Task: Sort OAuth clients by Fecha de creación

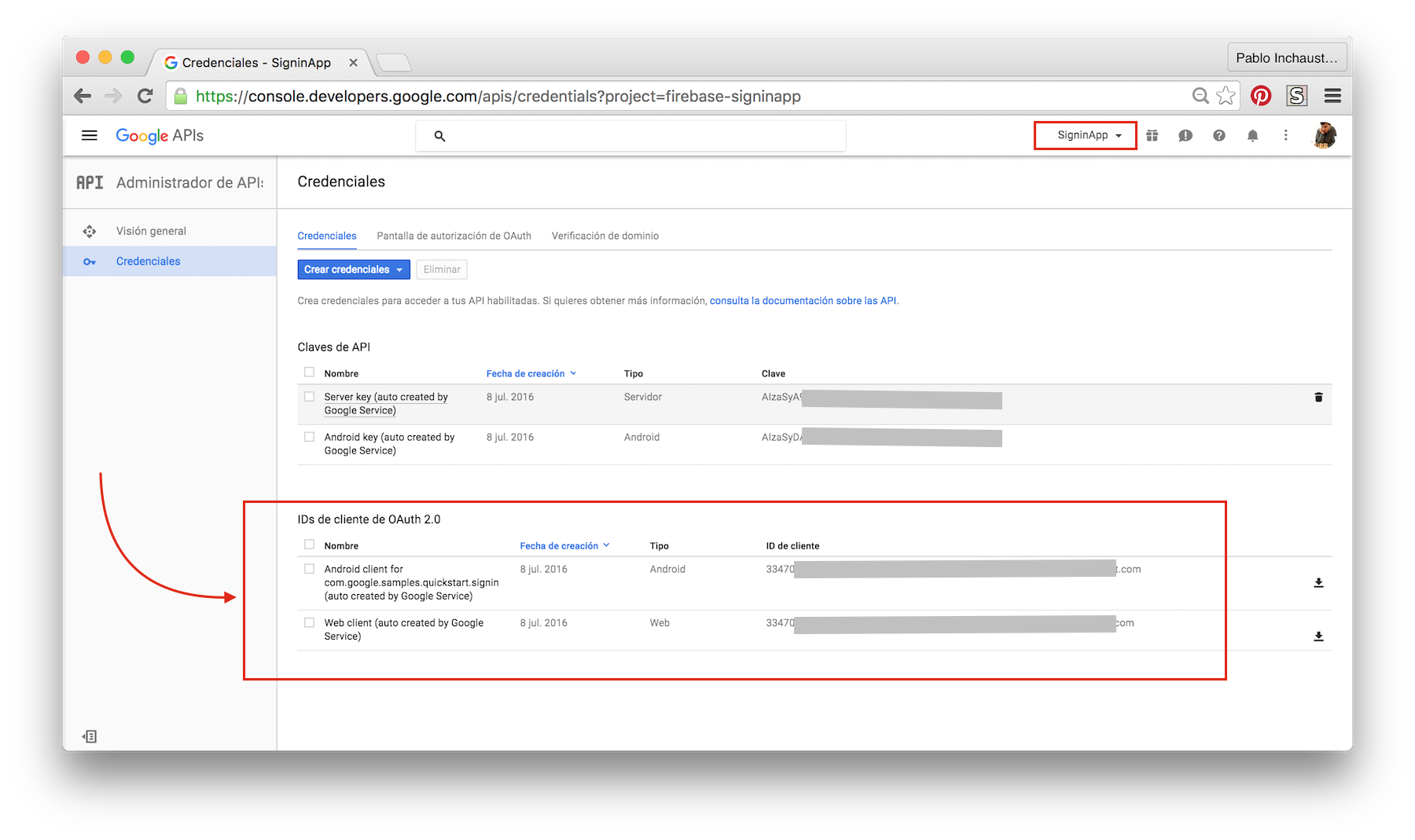Action: coord(564,545)
